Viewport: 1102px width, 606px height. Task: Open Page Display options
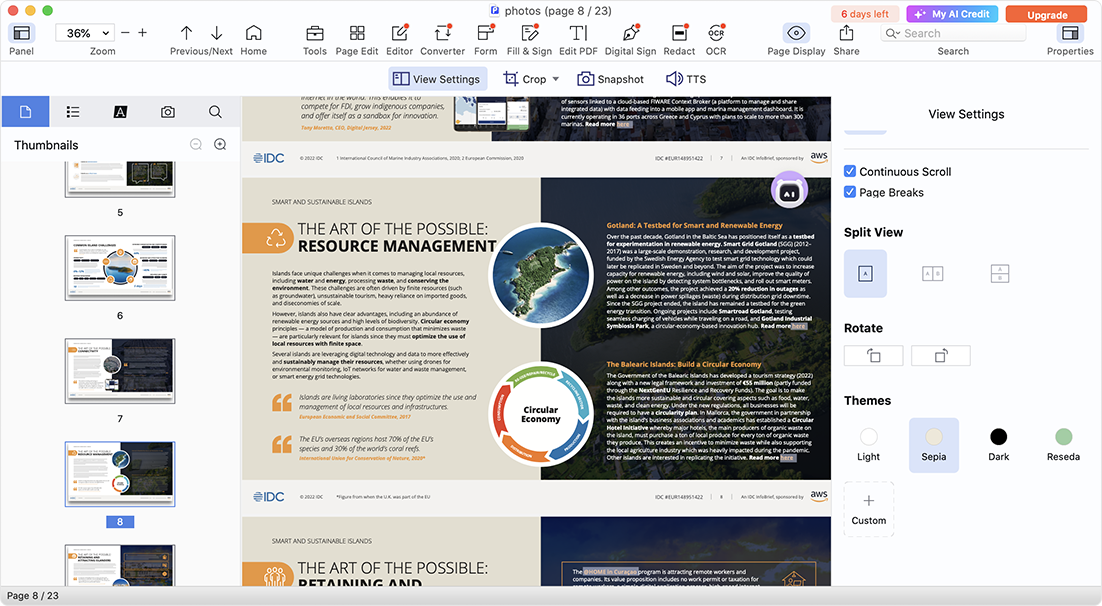pos(796,33)
